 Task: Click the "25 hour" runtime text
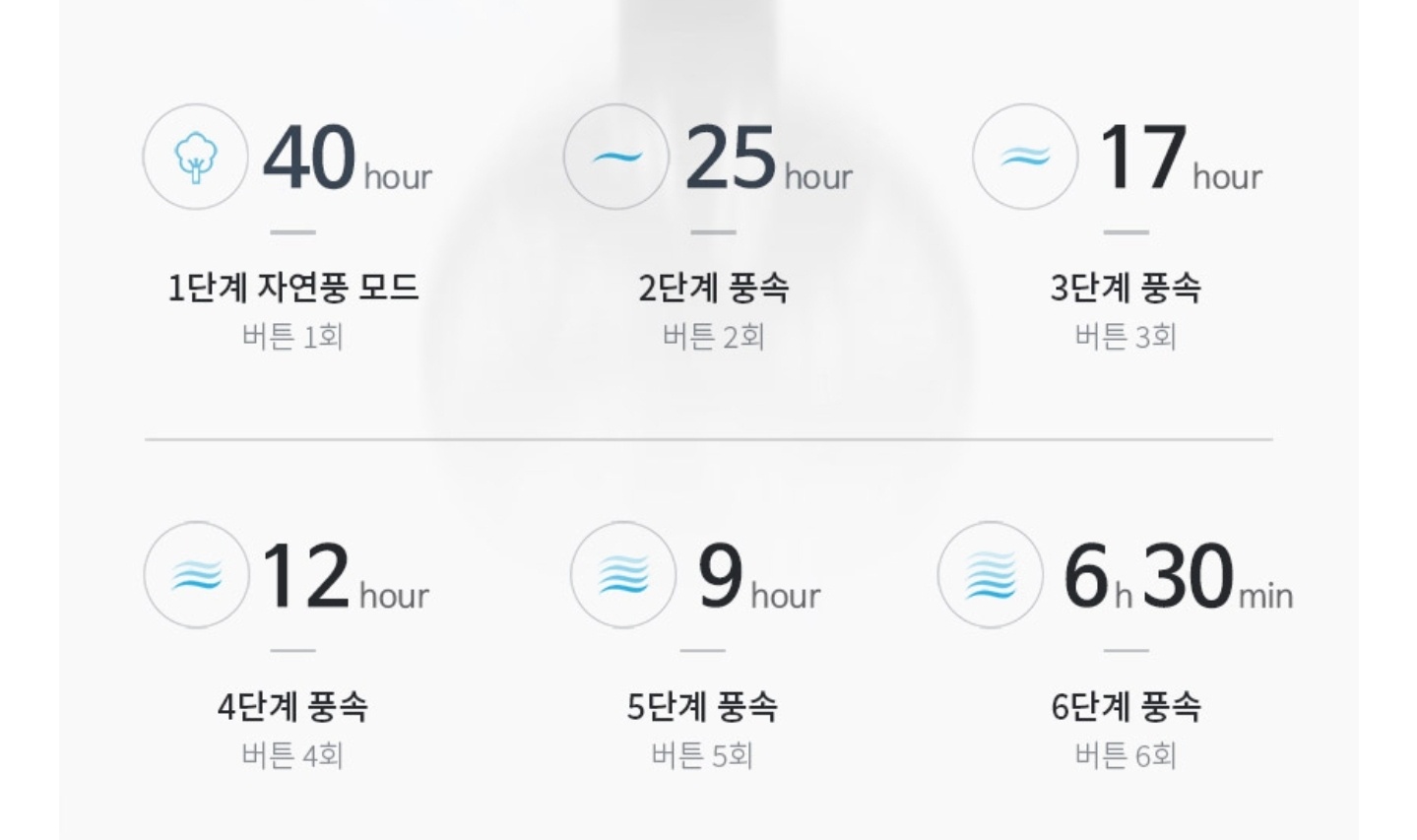tap(768, 159)
